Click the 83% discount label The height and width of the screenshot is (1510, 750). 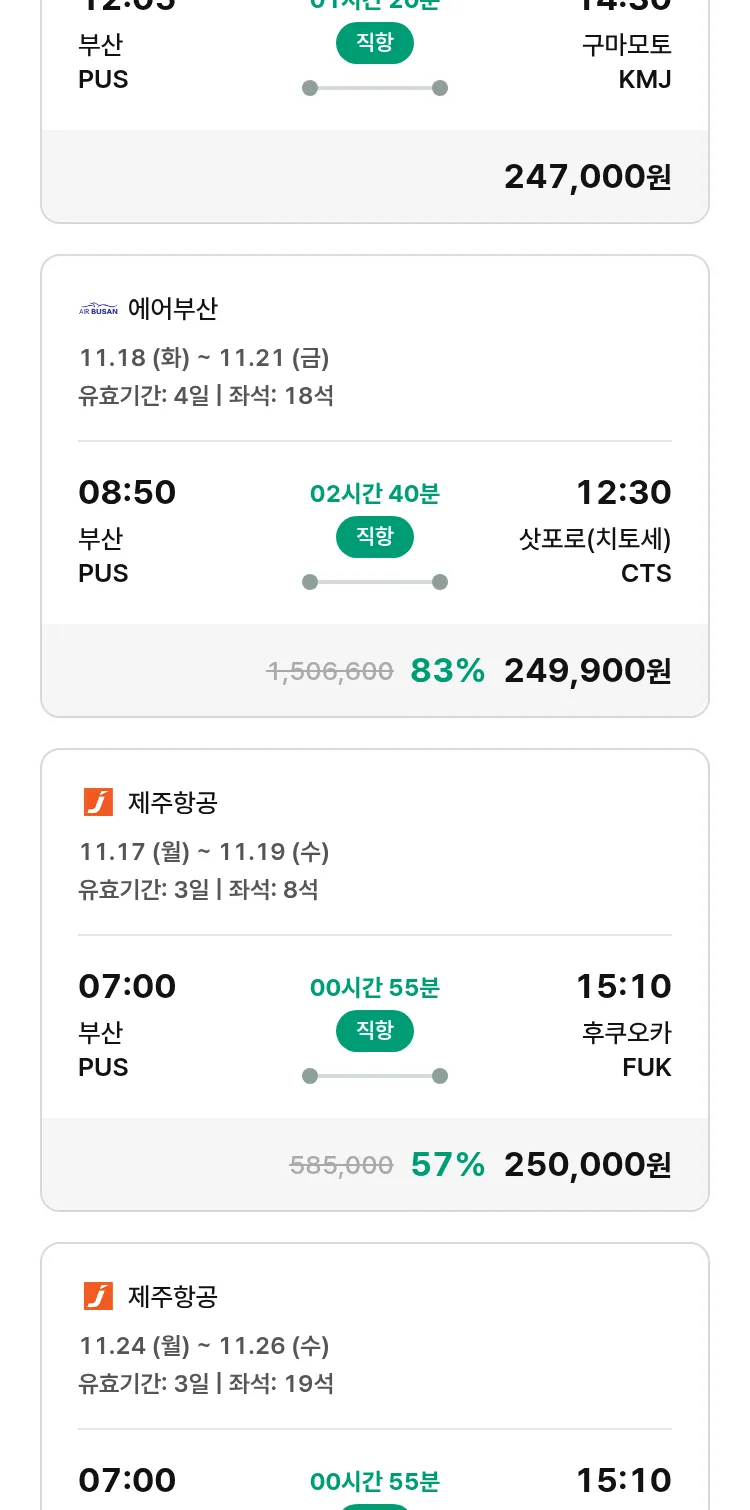(x=447, y=671)
